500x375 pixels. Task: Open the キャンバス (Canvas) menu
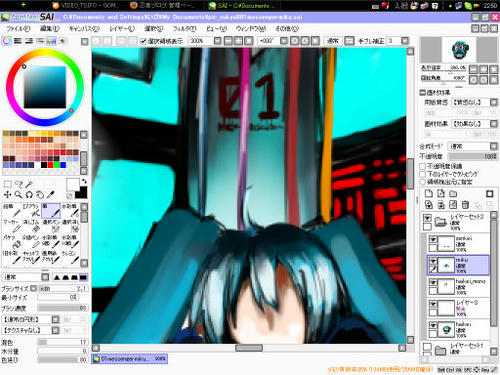84,29
